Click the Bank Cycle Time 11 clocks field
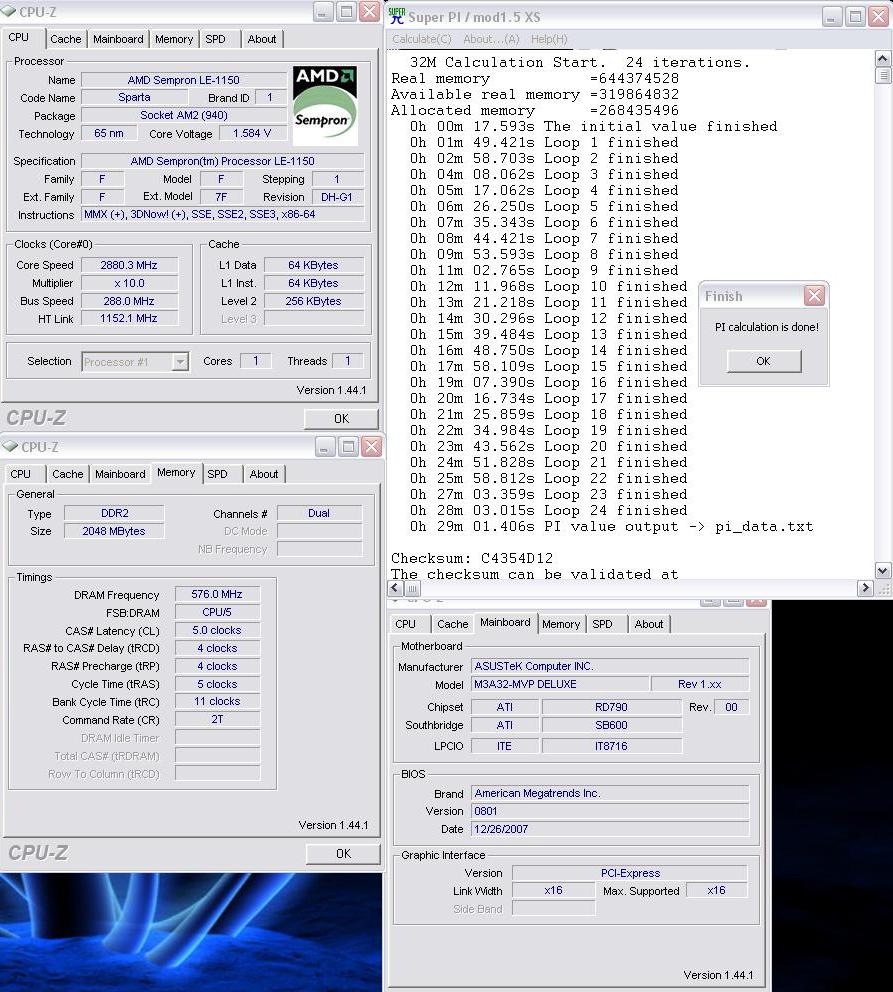 coord(217,702)
